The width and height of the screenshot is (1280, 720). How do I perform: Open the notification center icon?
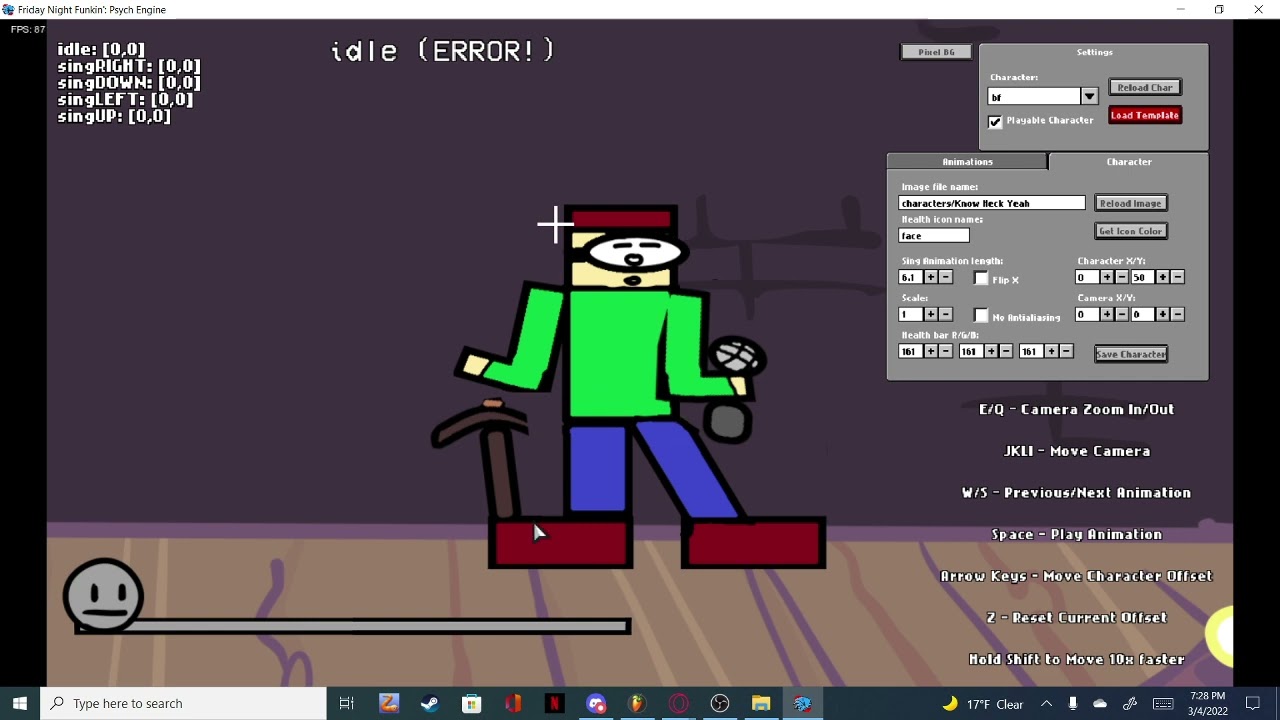[1253, 703]
